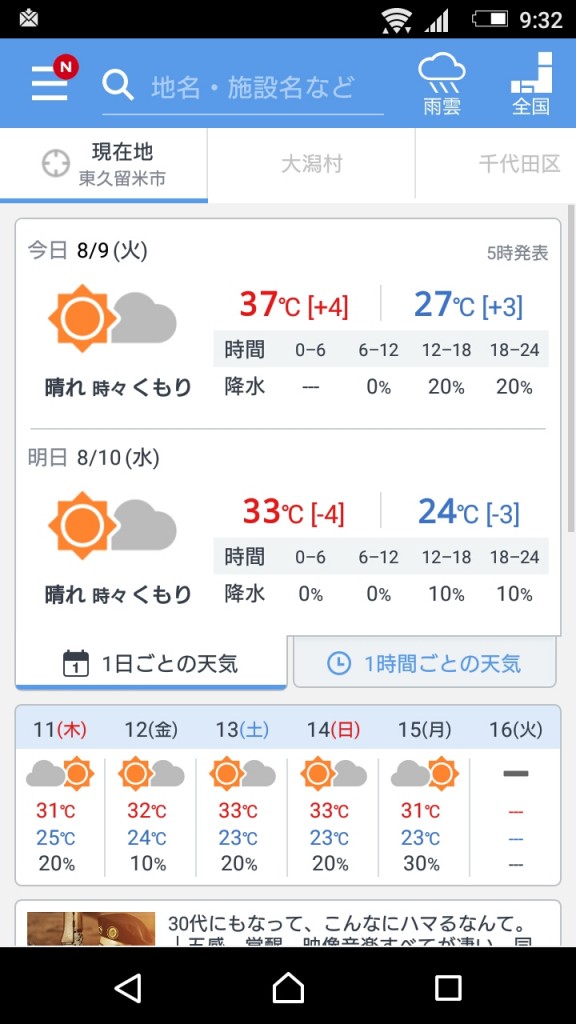This screenshot has height=1024, width=576.
Task: Tap tomorrow's sunny-cloudy weather icon
Action: pos(112,525)
